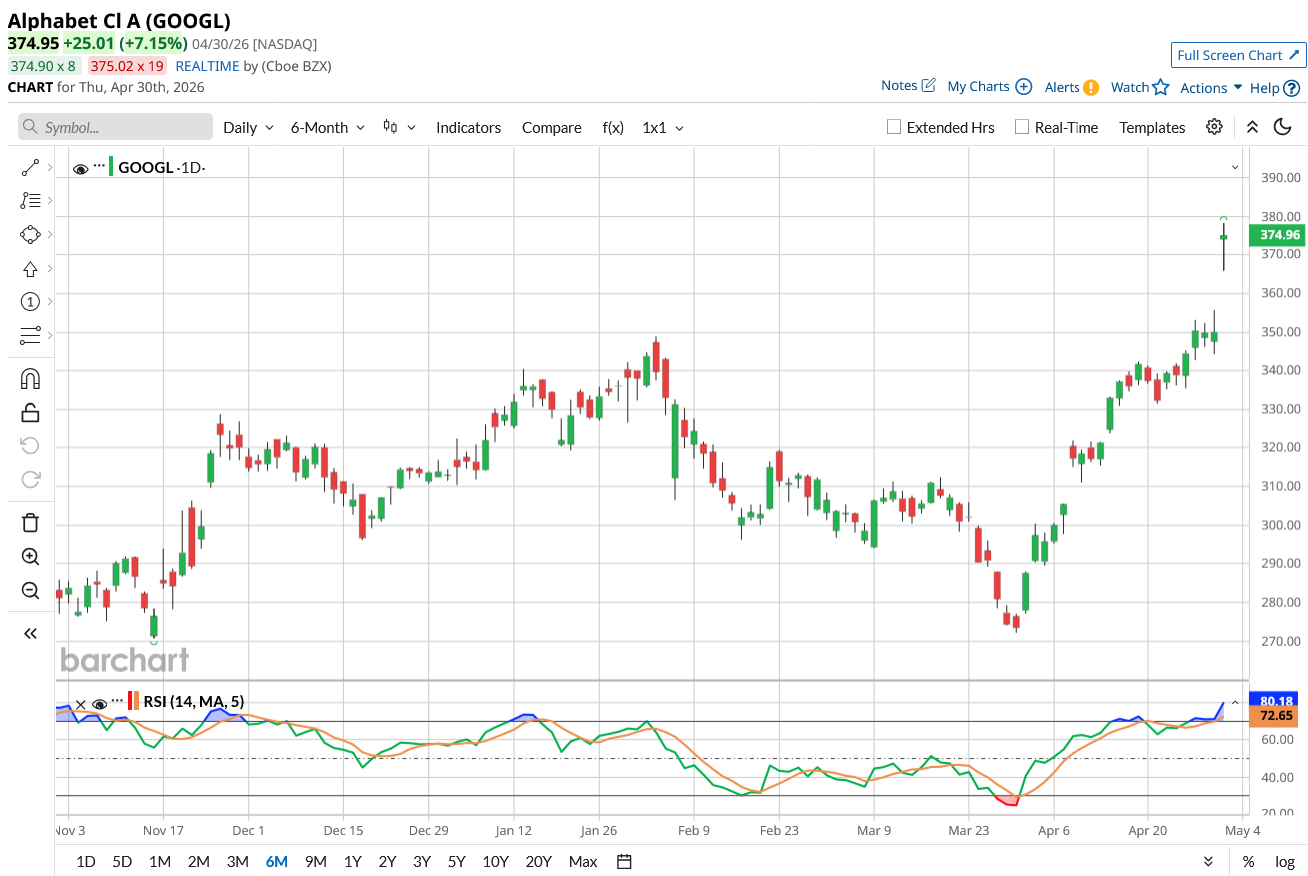Select the 1Y time range

(352, 861)
